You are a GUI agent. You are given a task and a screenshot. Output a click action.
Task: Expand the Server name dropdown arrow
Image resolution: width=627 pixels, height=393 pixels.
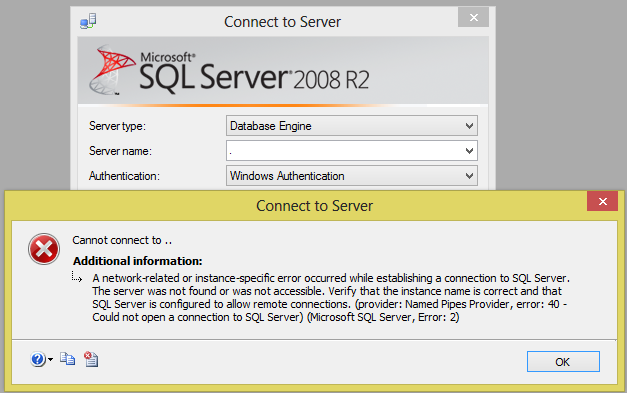(469, 151)
